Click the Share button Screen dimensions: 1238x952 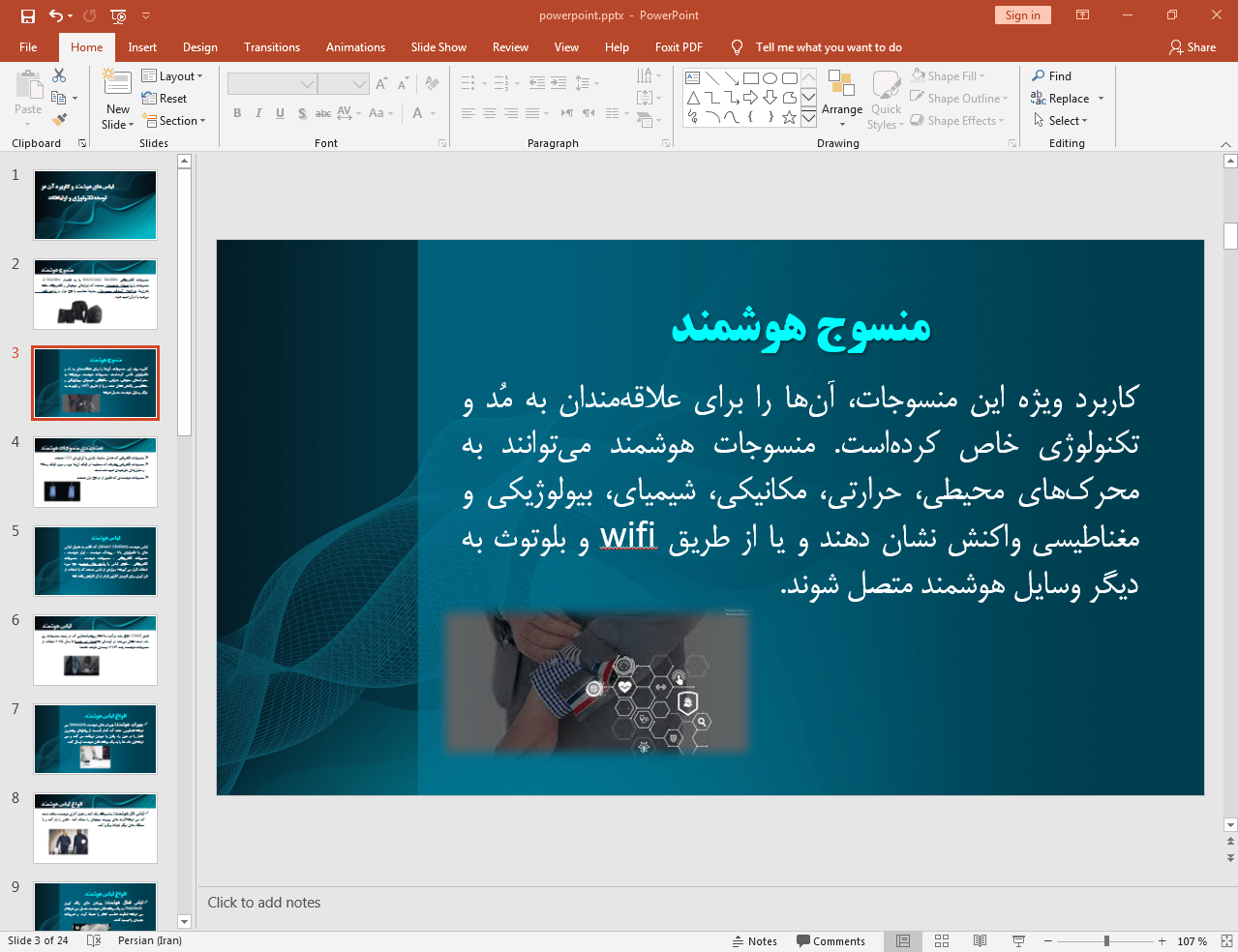pos(1192,47)
